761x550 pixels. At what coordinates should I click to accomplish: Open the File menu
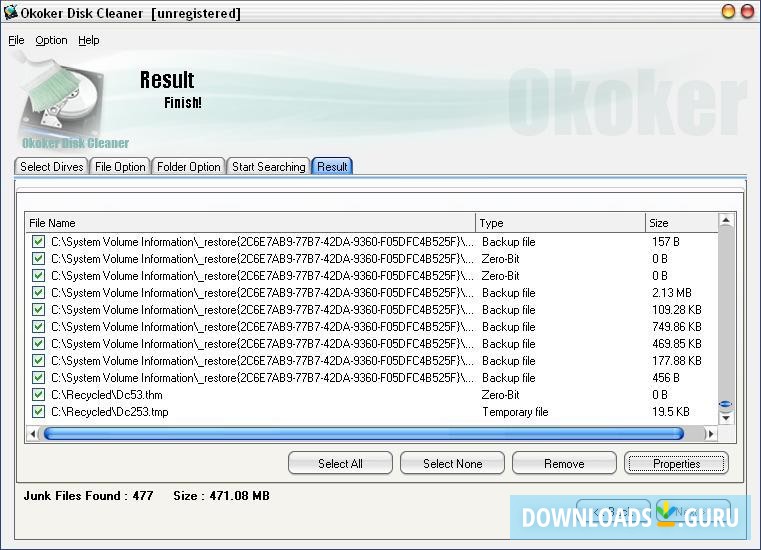[16, 40]
